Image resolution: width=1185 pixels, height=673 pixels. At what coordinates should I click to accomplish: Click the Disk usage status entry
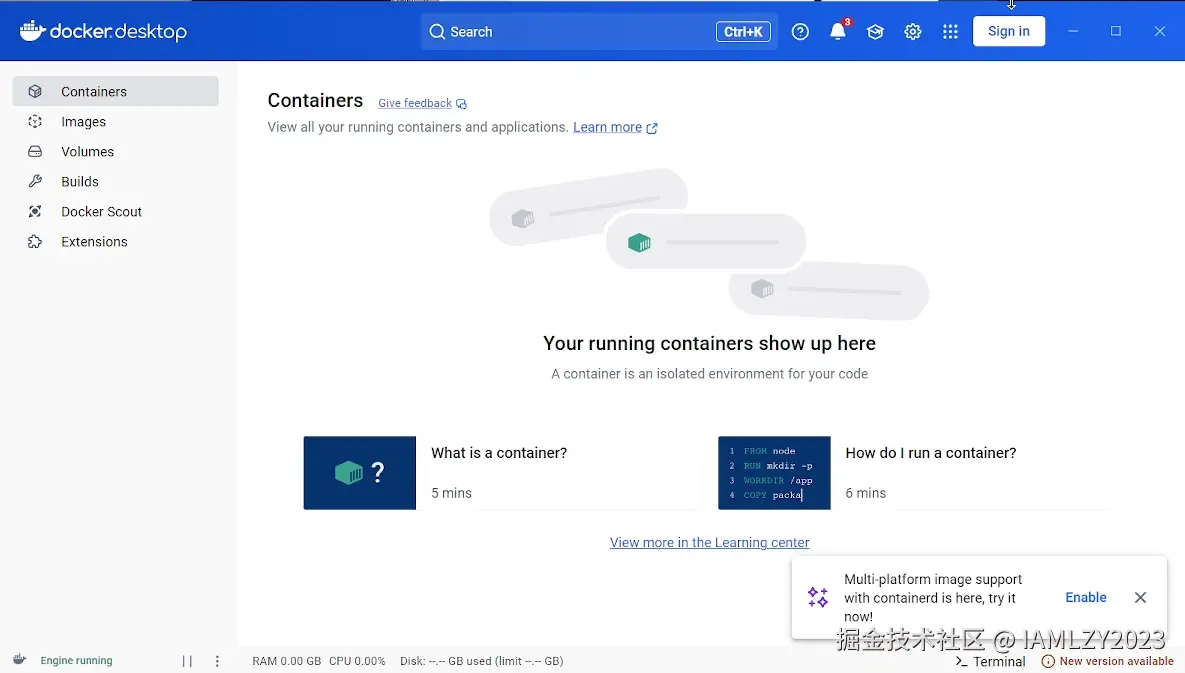pyautogui.click(x=481, y=661)
